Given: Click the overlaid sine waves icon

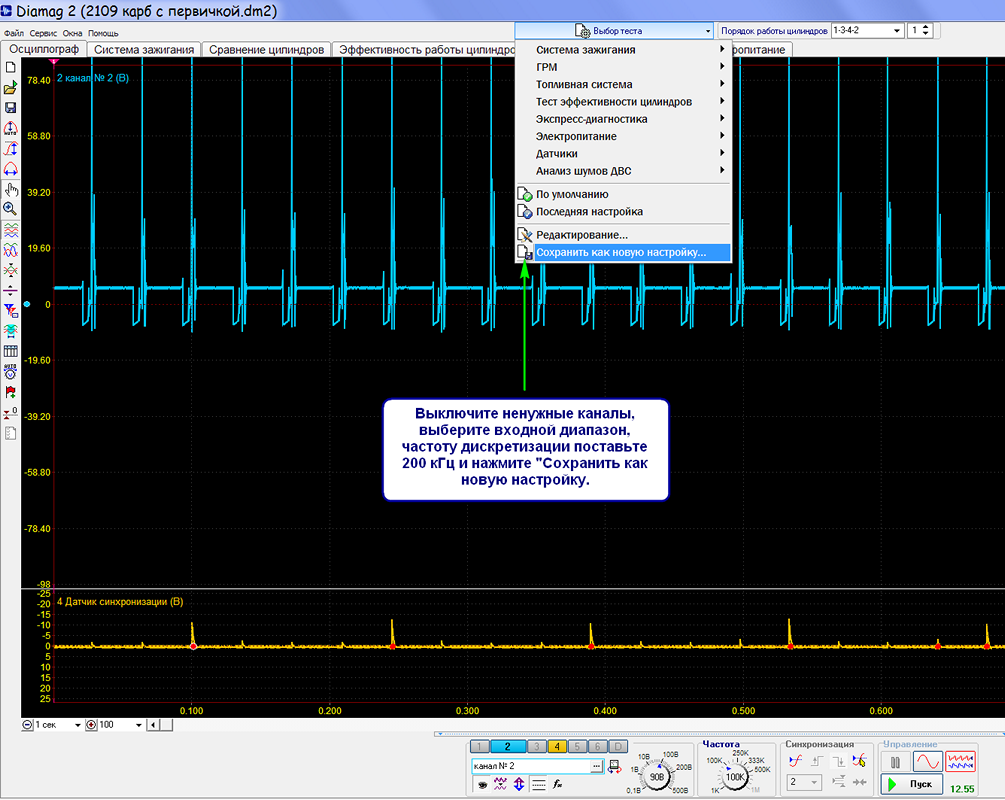Looking at the screenshot, I should point(10,250).
